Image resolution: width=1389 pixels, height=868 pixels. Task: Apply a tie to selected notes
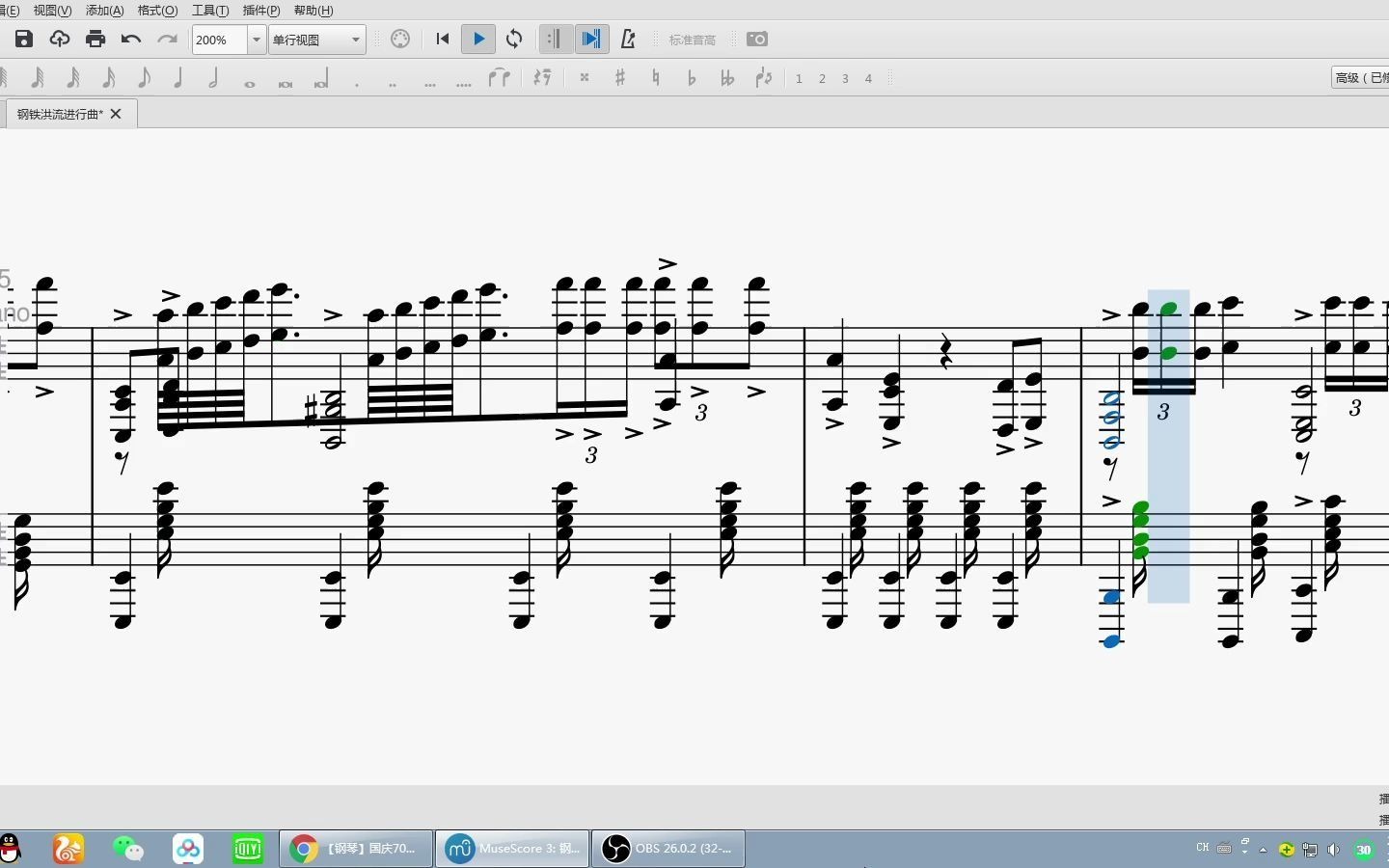[x=500, y=78]
